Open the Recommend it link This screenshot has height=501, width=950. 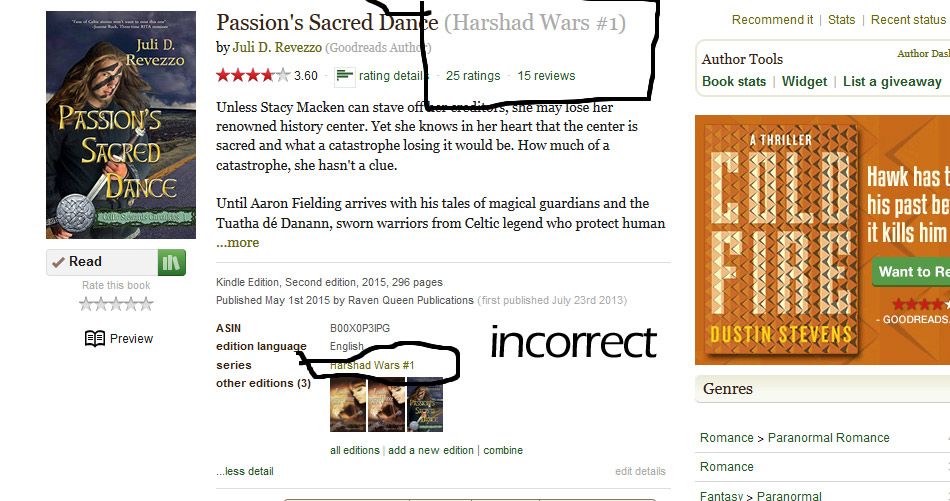click(772, 20)
